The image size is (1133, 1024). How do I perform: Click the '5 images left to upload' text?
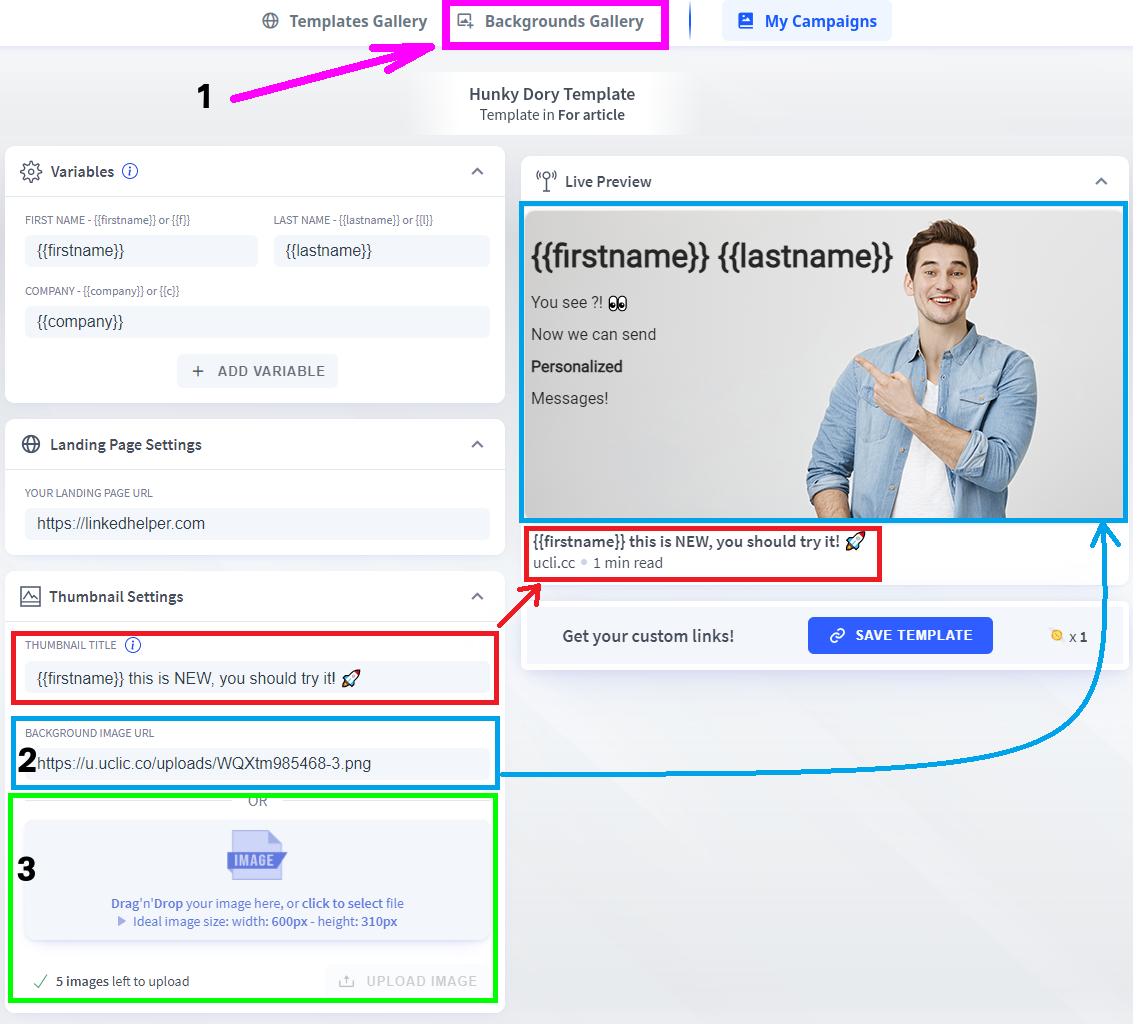point(123,981)
